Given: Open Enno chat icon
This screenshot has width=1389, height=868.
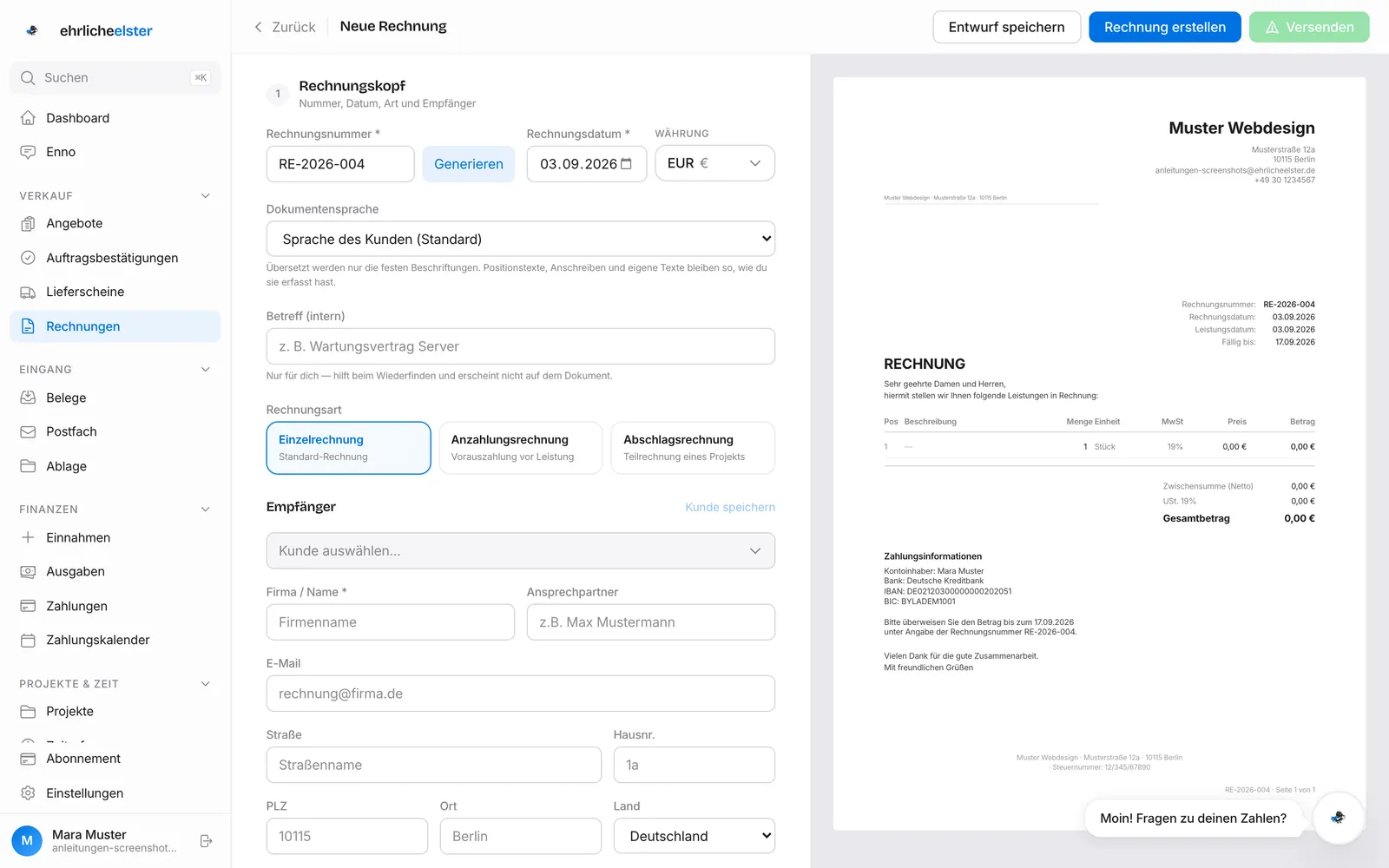Looking at the screenshot, I should click(28, 152).
